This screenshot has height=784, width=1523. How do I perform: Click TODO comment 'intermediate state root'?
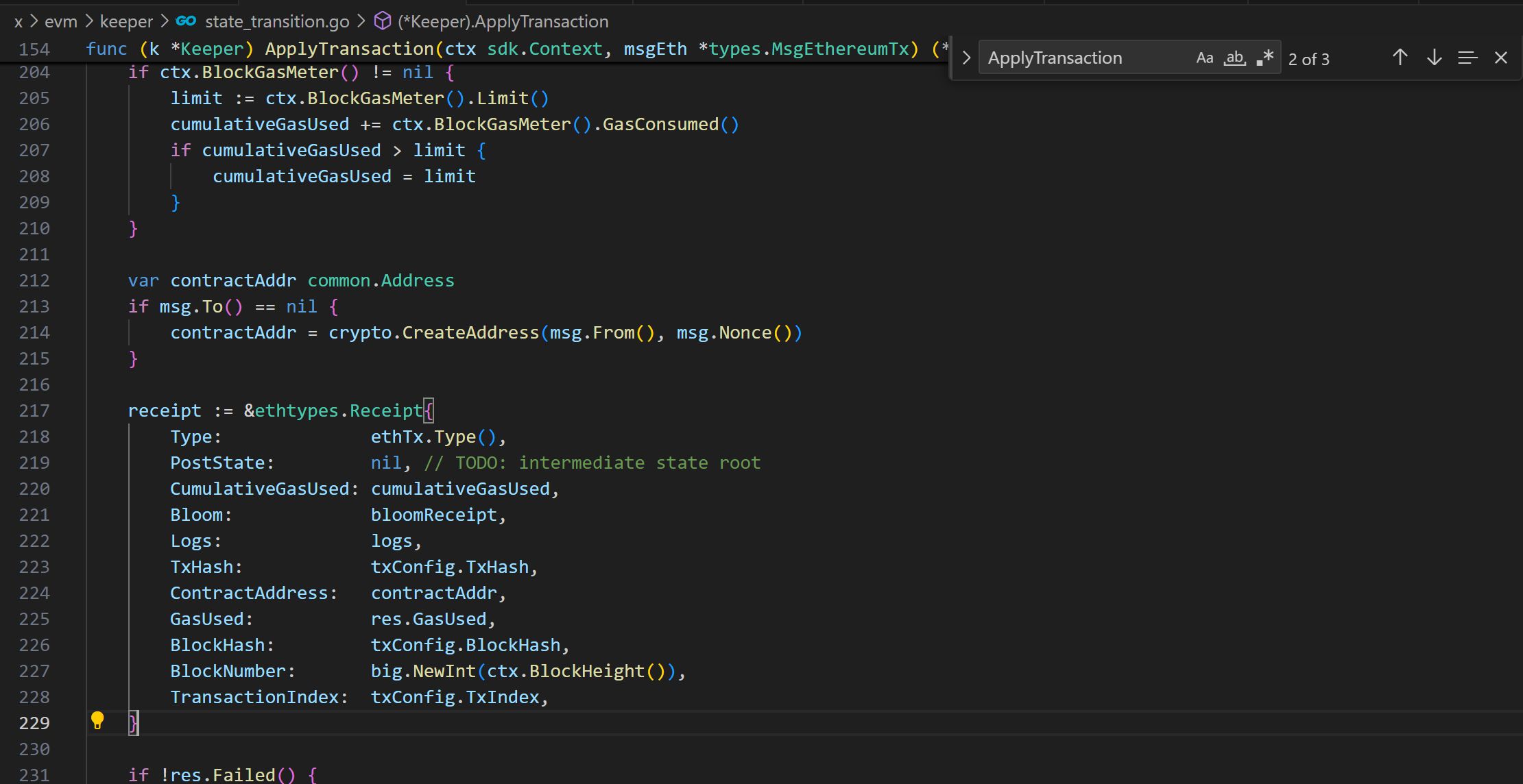click(x=640, y=463)
